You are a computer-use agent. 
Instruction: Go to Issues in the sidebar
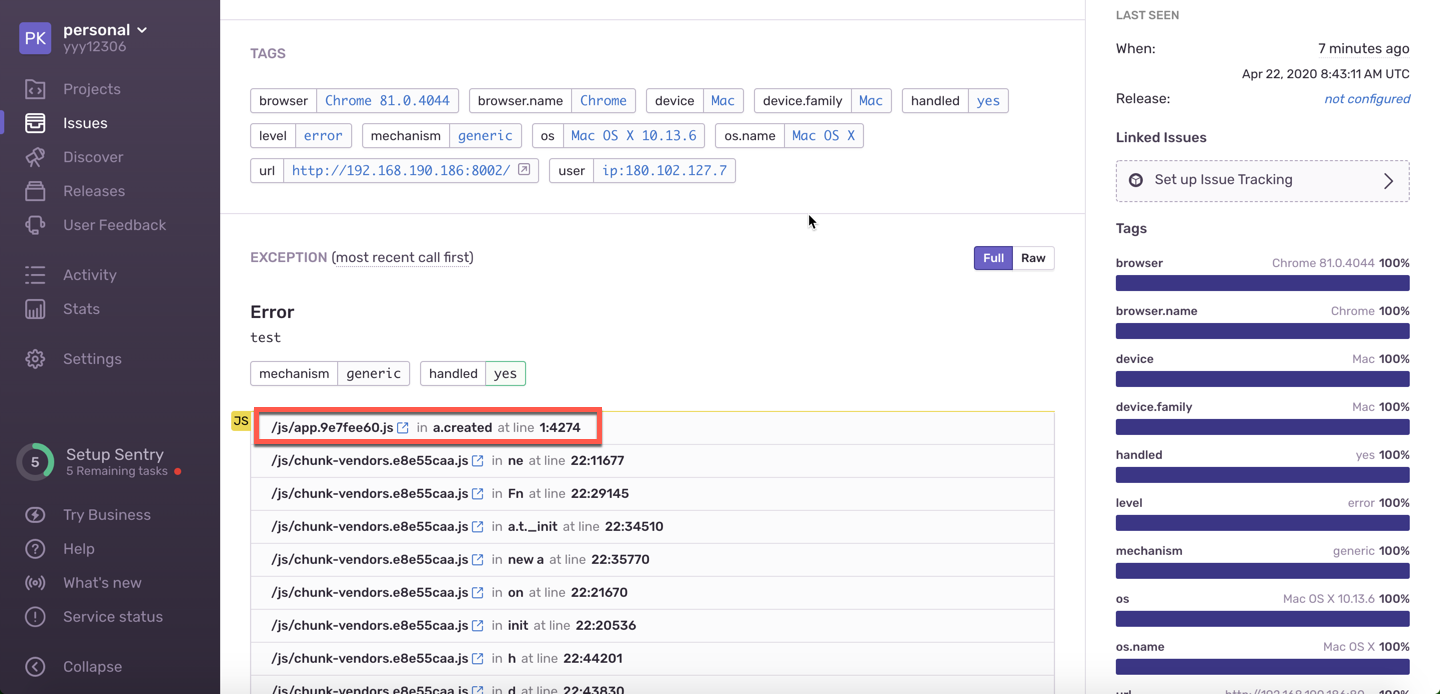[85, 123]
